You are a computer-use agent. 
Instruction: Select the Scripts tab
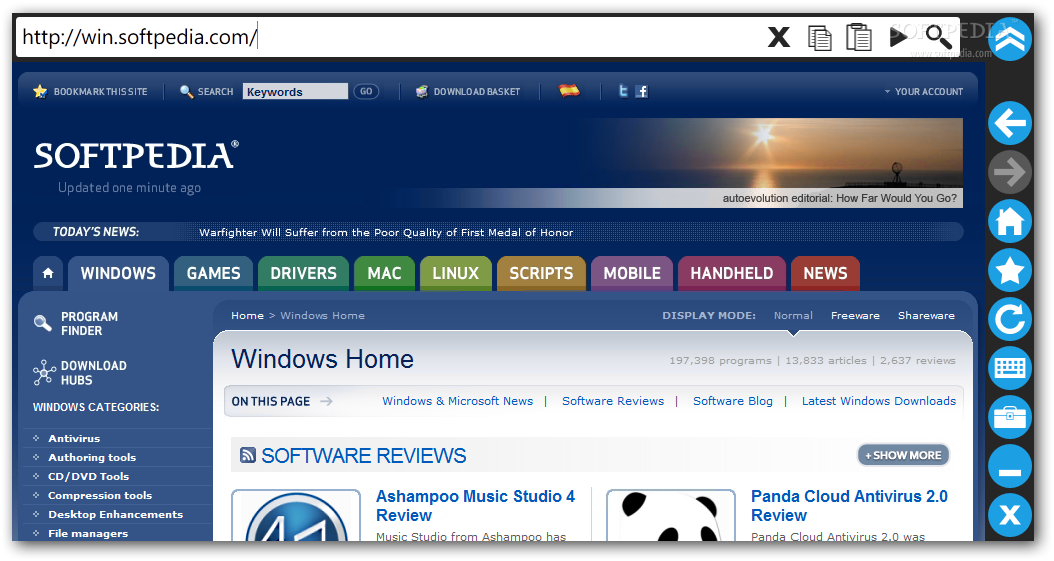541,273
